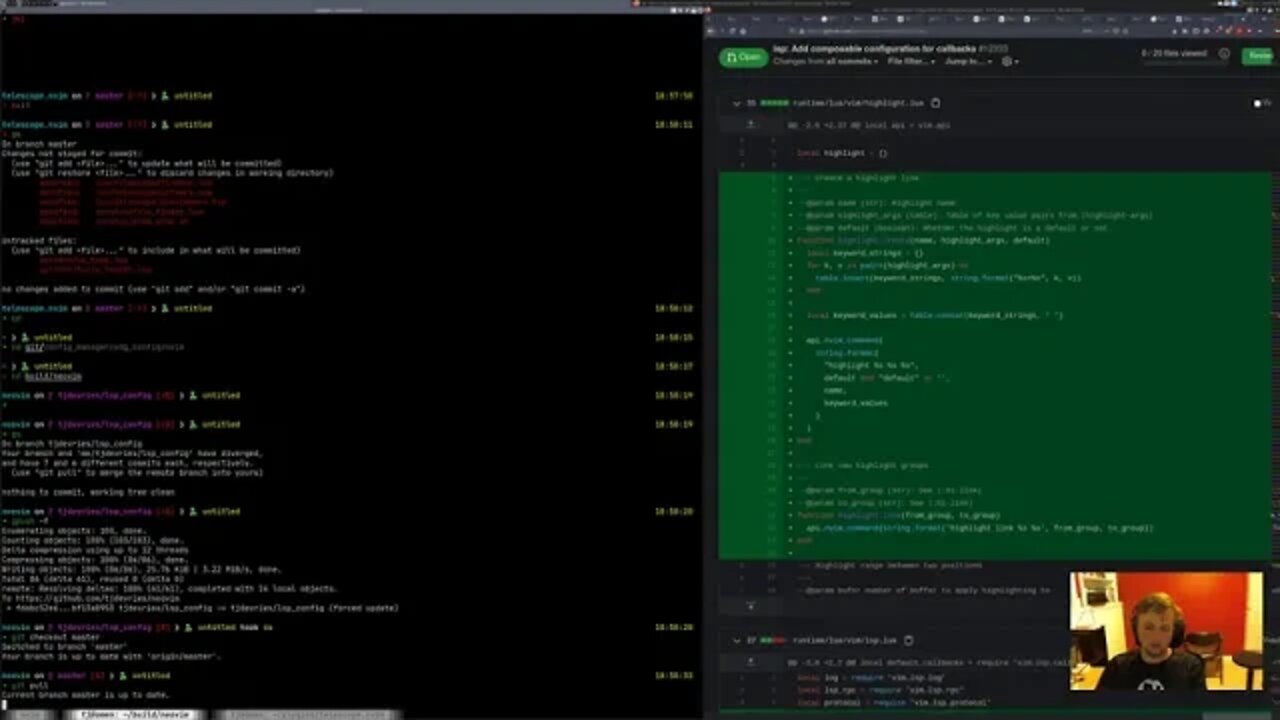The image size is (1280, 720).
Task: Click the green Open status badge
Action: pos(743,57)
